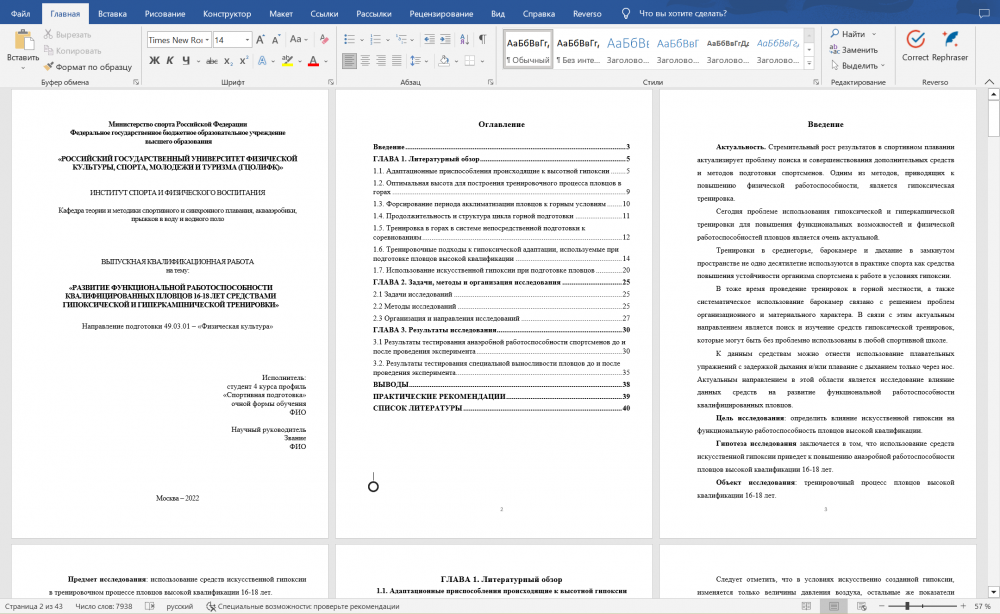Viewport: 1000px width, 614px height.
Task: Center align text
Action: 365,61
